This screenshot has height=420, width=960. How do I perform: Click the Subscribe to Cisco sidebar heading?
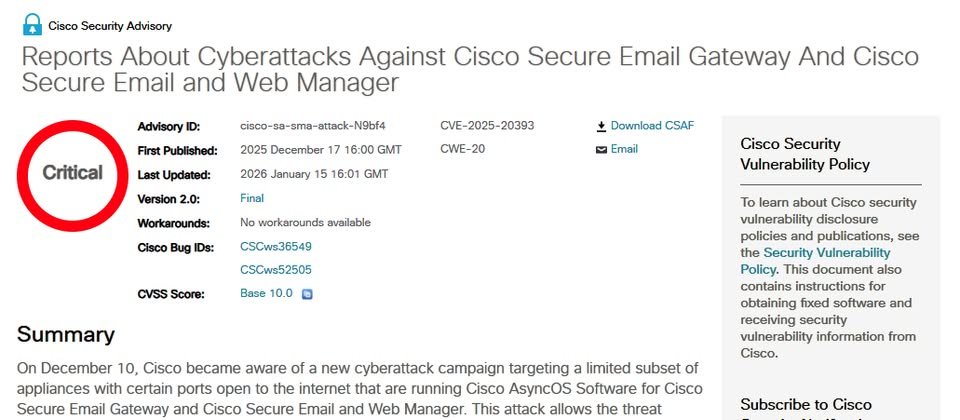coord(806,405)
